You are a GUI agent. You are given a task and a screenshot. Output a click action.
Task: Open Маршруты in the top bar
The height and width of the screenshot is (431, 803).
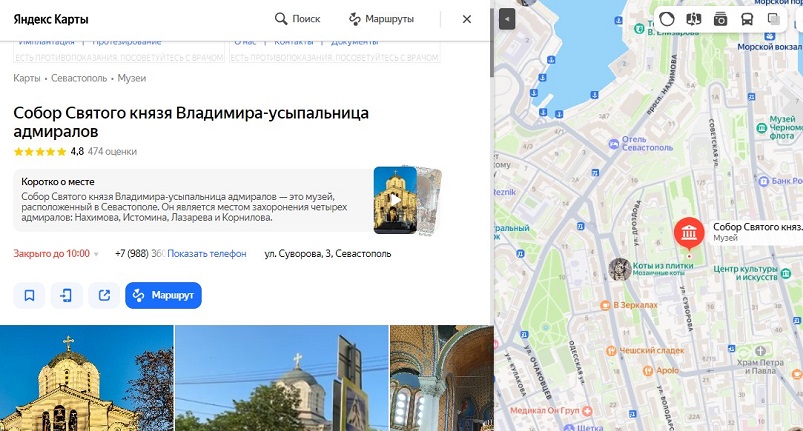pos(382,19)
